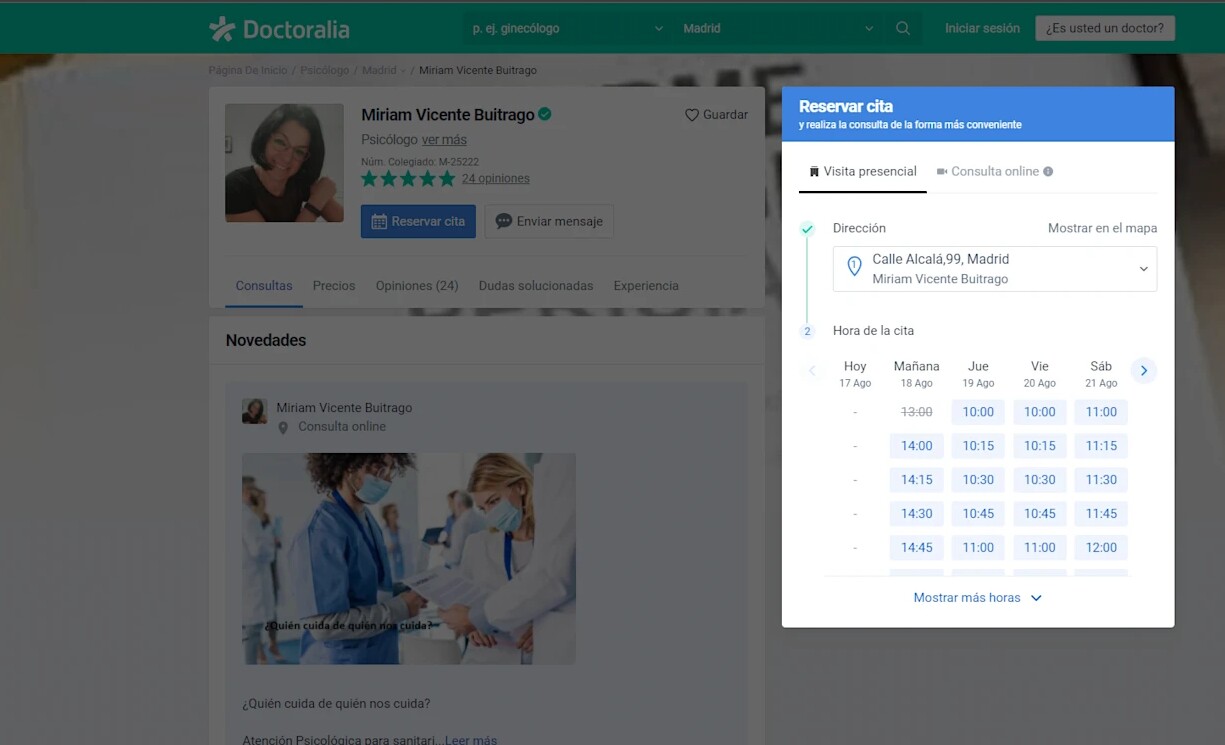Switch to the Precios tab
Screen dimensions: 1225x745
[x=333, y=286]
